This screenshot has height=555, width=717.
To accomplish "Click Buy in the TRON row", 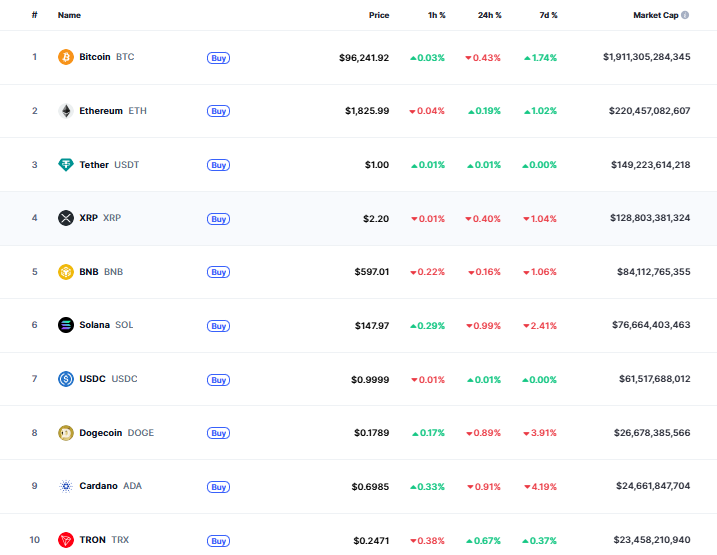I will pos(219,541).
